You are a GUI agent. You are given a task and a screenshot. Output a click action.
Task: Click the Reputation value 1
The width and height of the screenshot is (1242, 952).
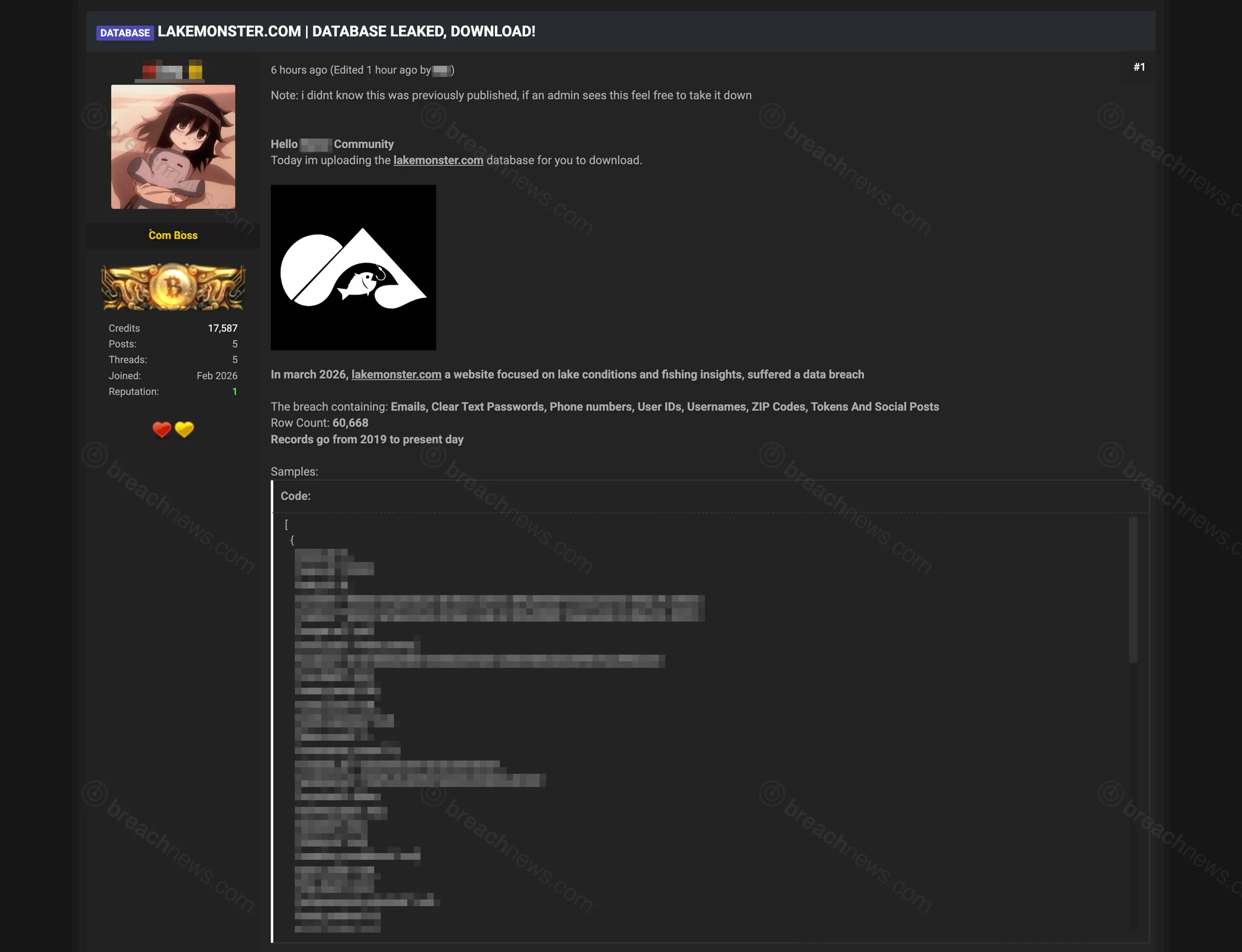(235, 392)
